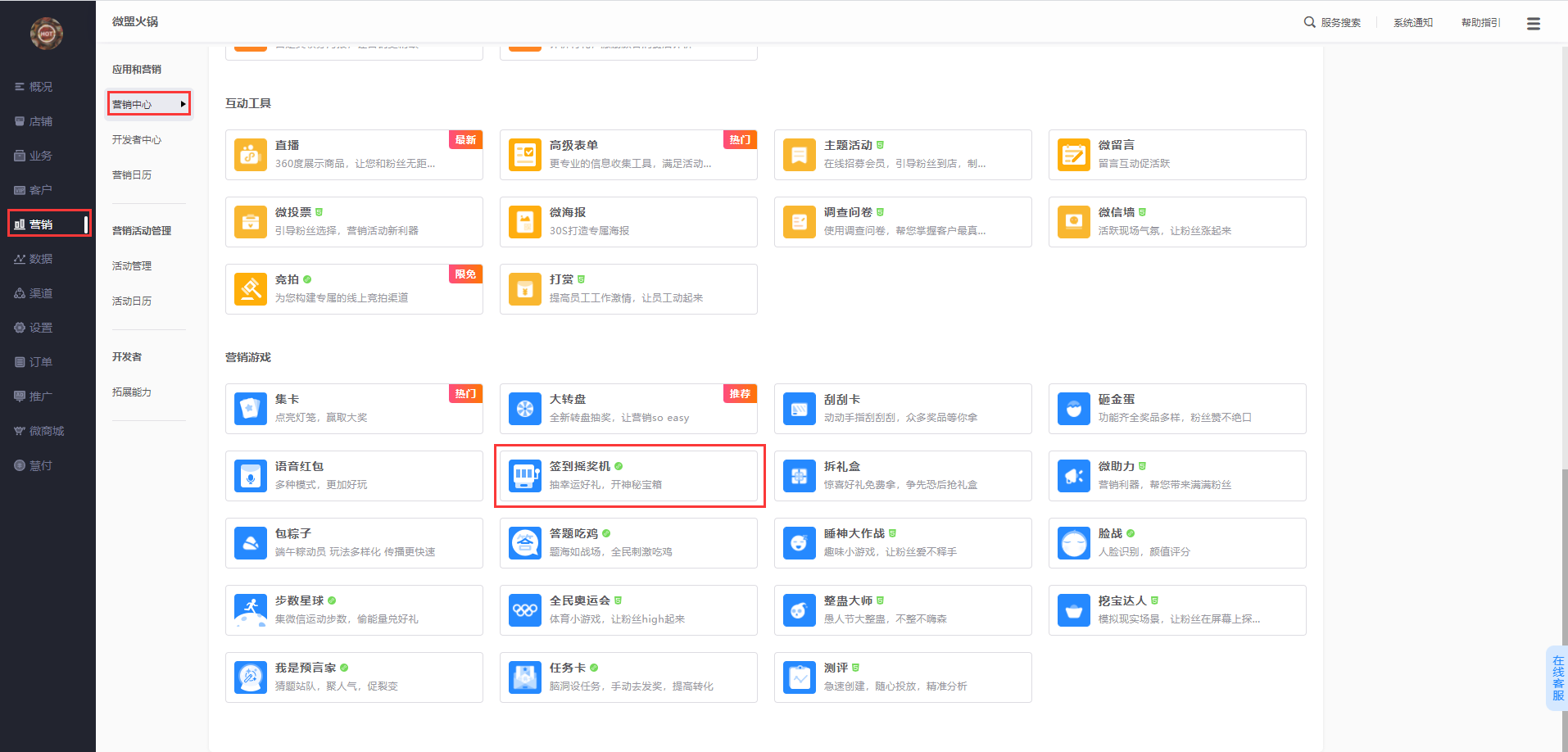Go to 订单 in the left sidebar

click(x=40, y=362)
